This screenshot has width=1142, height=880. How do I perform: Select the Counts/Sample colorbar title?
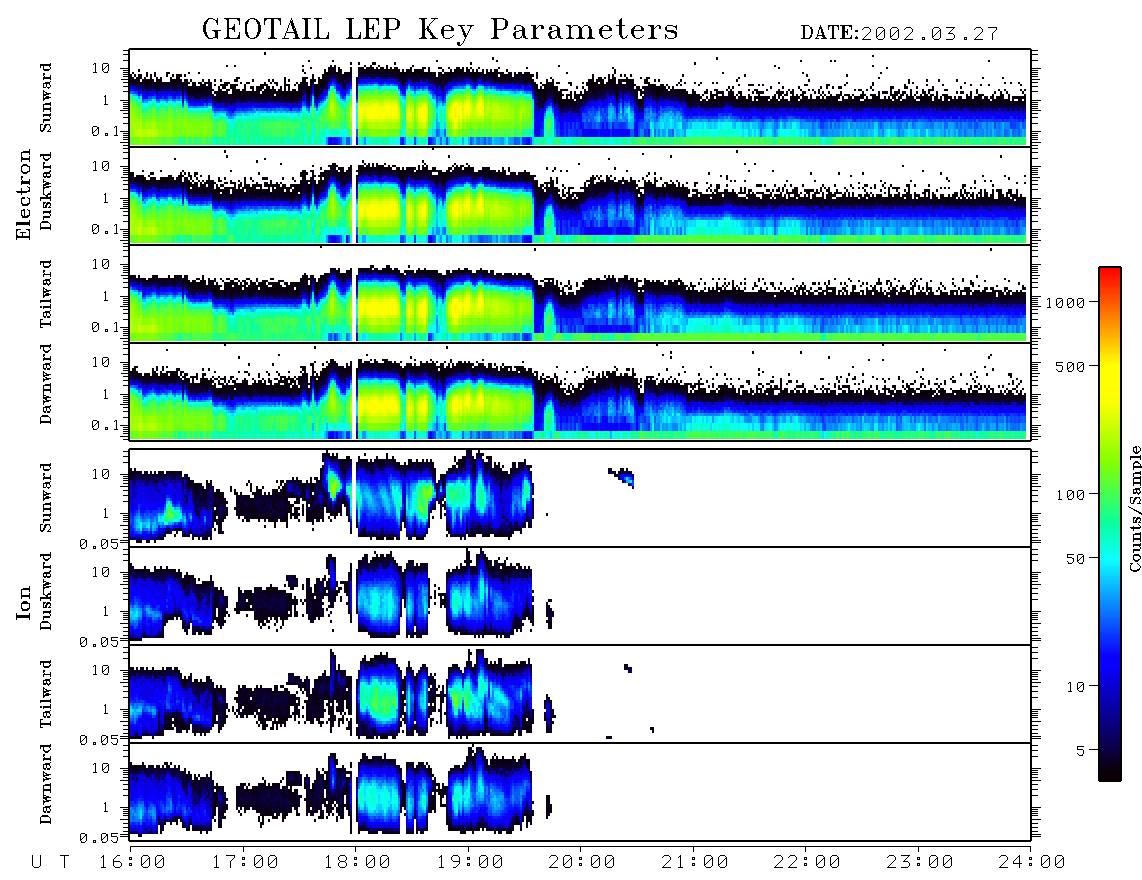pos(1135,508)
